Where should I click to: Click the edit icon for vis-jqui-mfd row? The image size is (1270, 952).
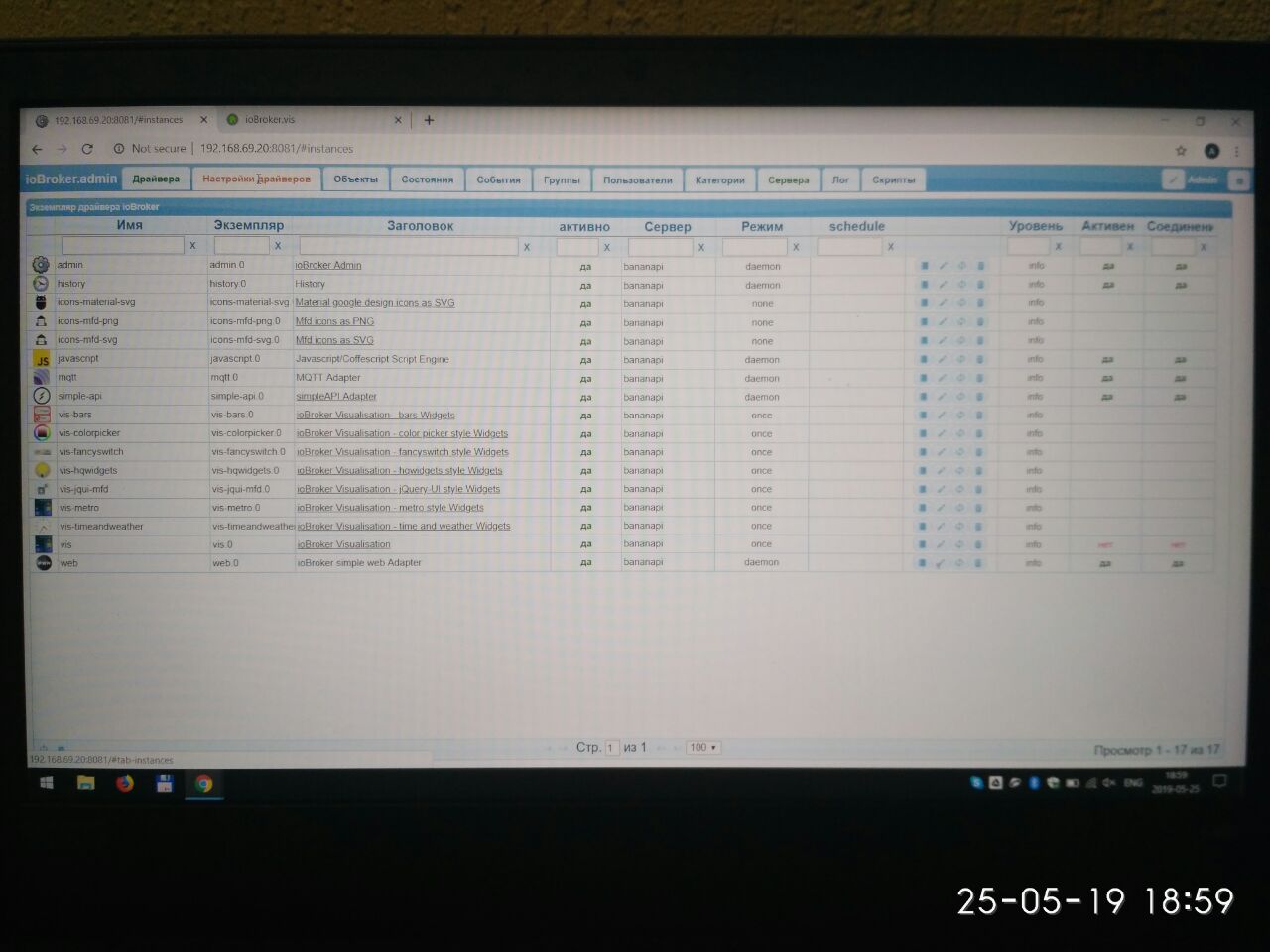942,489
